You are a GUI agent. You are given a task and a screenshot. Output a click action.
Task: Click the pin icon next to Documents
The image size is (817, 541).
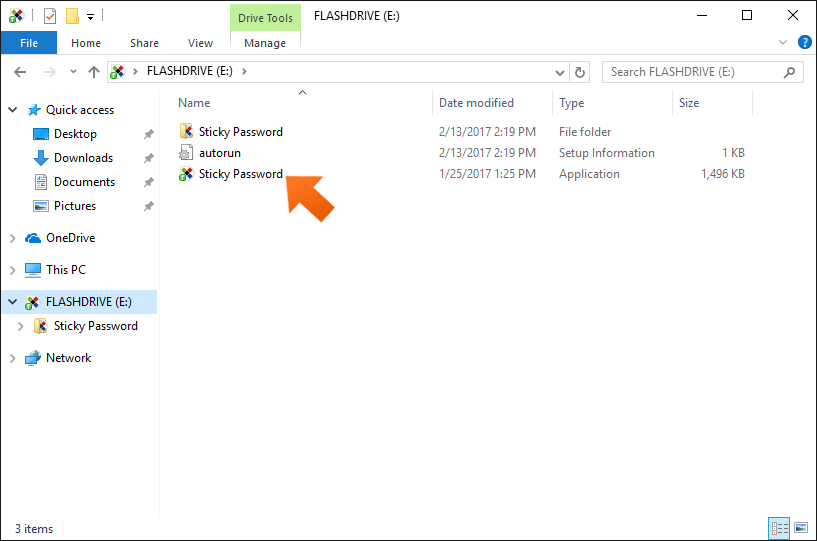click(x=148, y=182)
